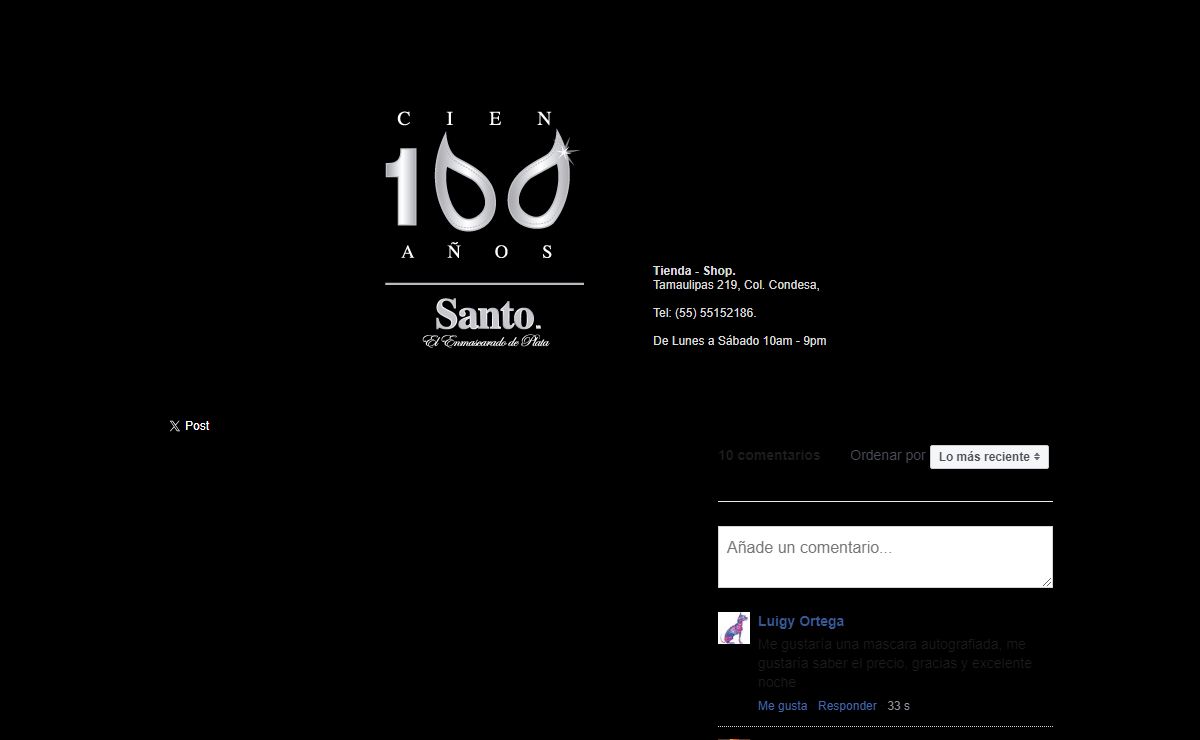Click the phone number 'Tel: (55) 55152186.'

[705, 313]
